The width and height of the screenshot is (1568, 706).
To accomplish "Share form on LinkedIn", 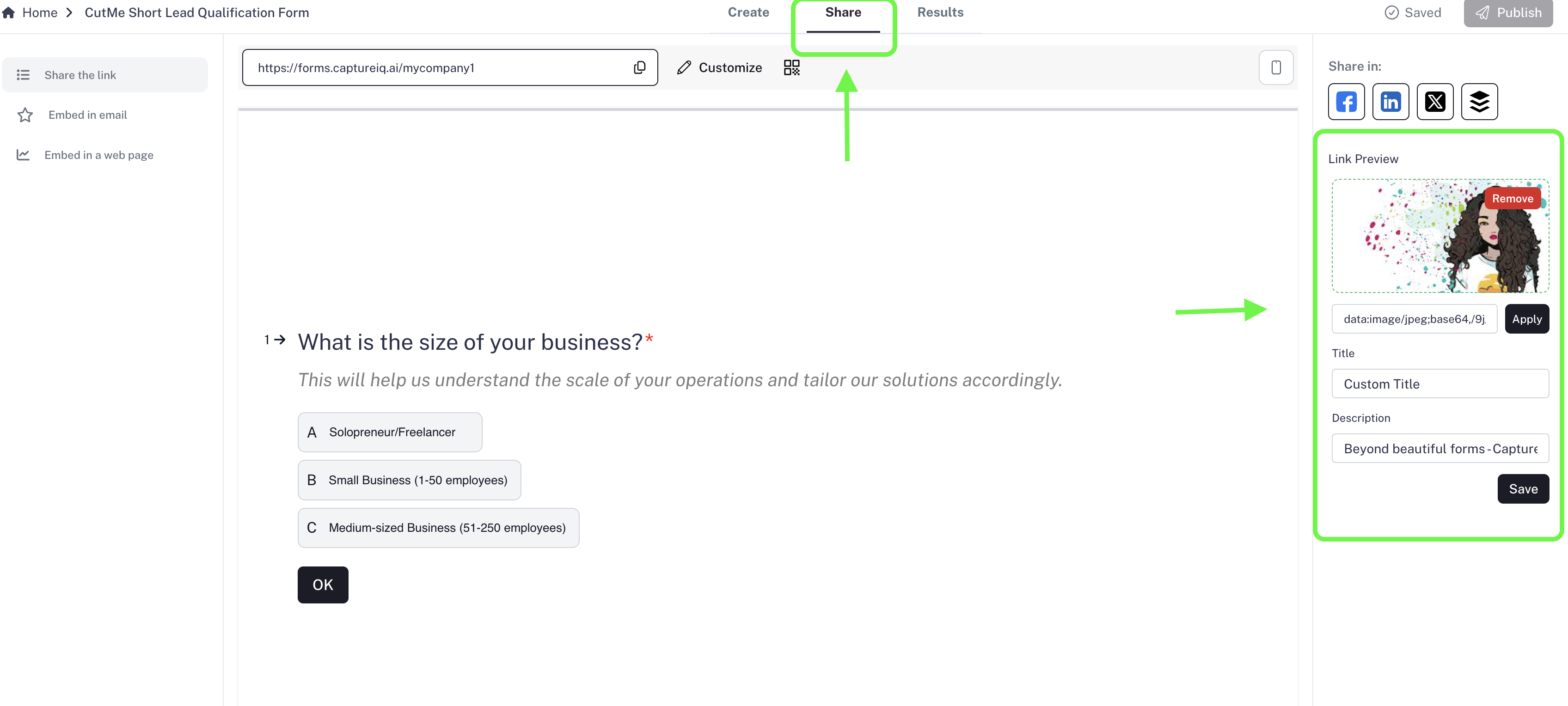I will 1390,102.
